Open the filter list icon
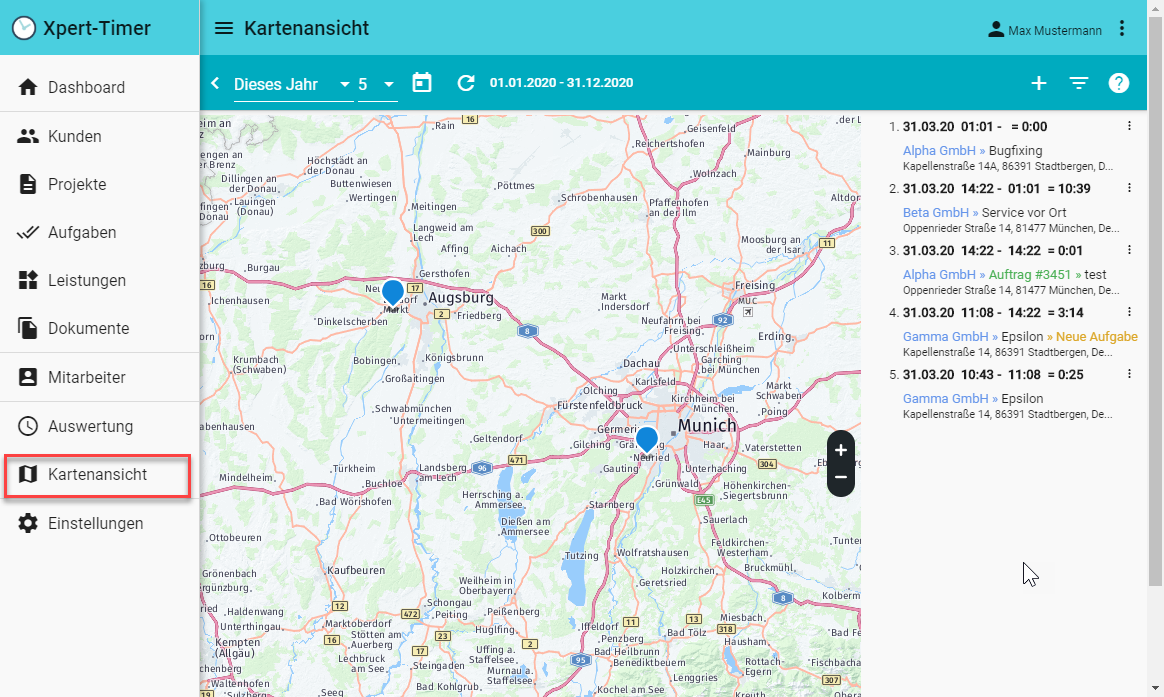 click(1079, 83)
